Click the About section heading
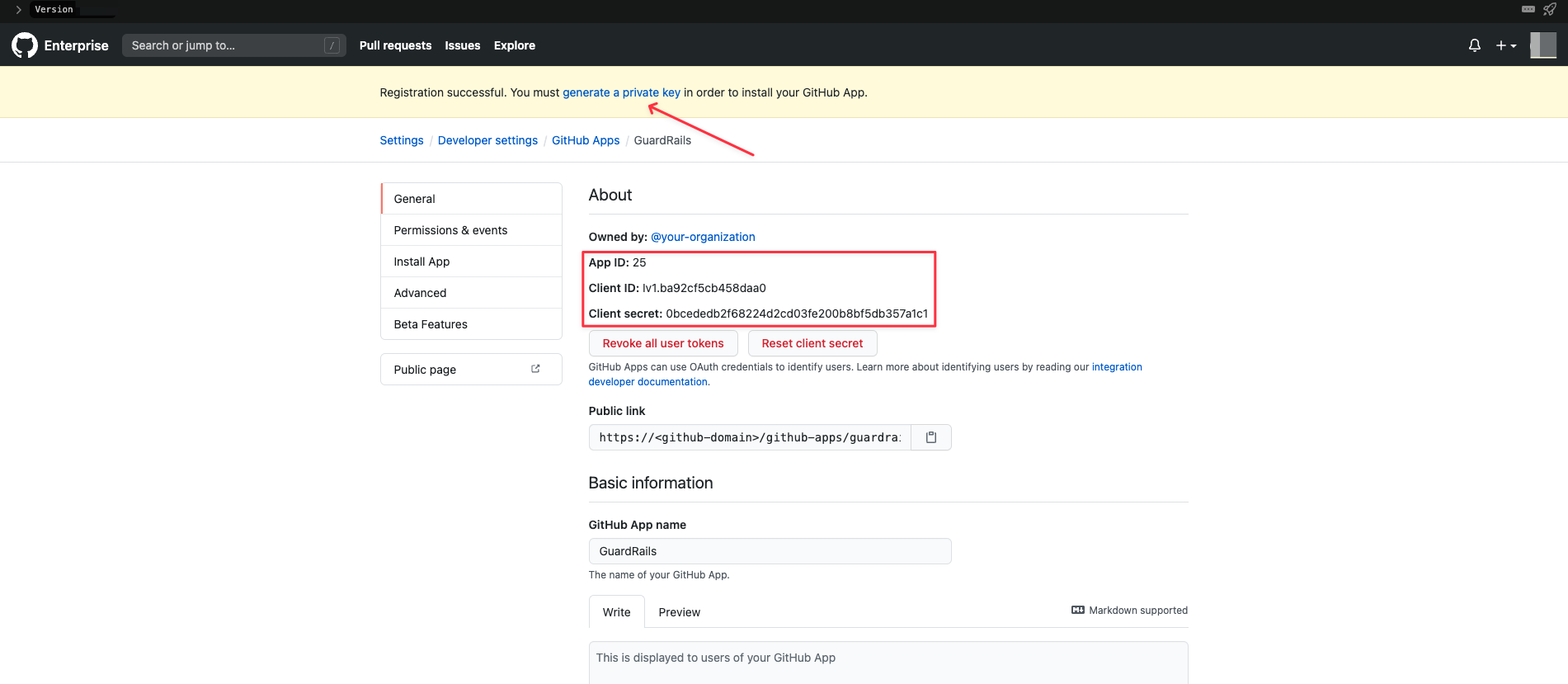 (x=610, y=195)
